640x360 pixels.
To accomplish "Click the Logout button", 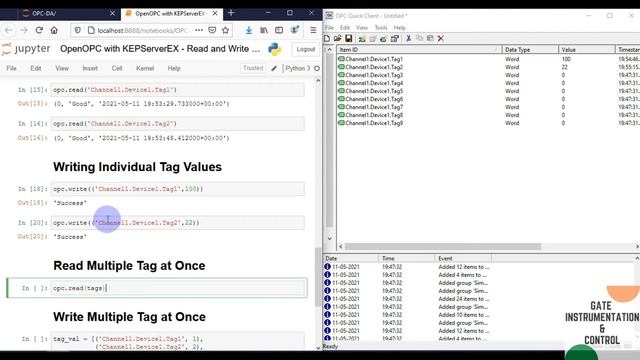I will coord(306,49).
